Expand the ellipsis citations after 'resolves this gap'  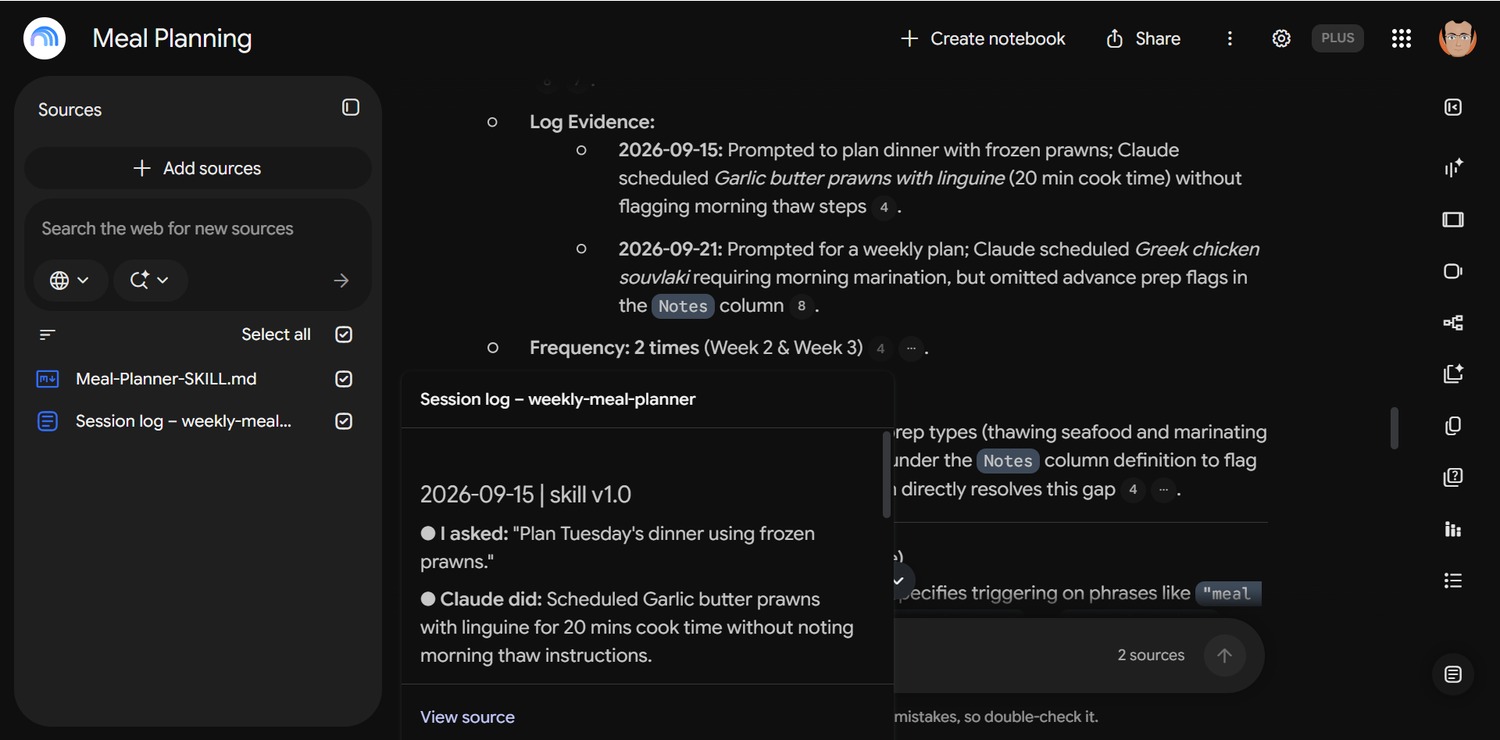(1161, 491)
